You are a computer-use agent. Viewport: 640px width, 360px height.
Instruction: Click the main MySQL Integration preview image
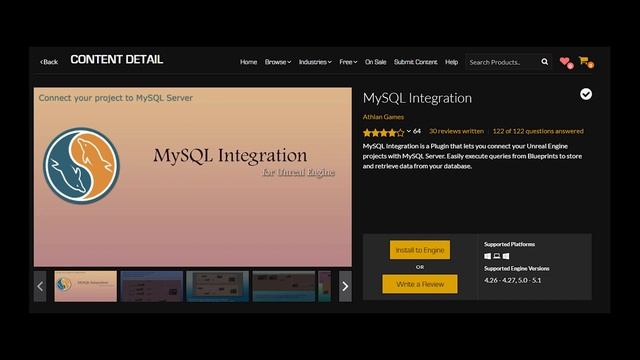point(193,177)
